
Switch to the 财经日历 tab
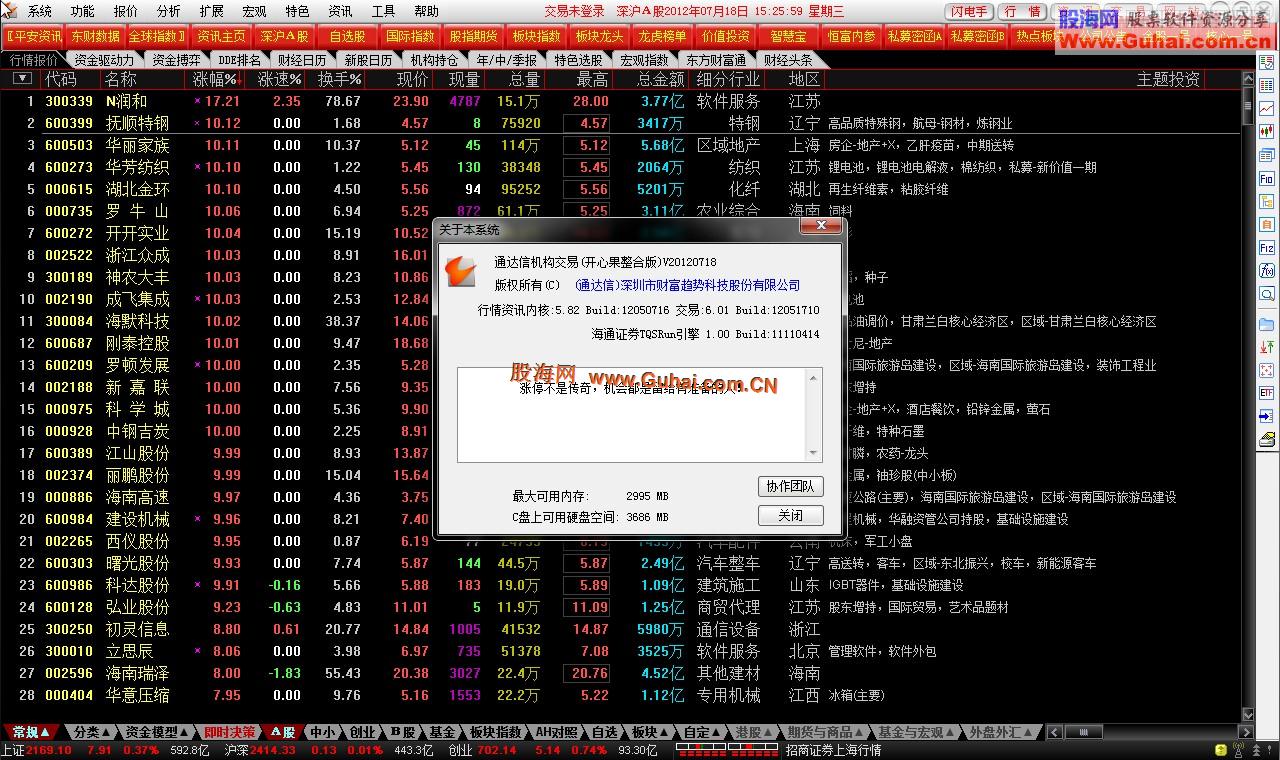(302, 59)
